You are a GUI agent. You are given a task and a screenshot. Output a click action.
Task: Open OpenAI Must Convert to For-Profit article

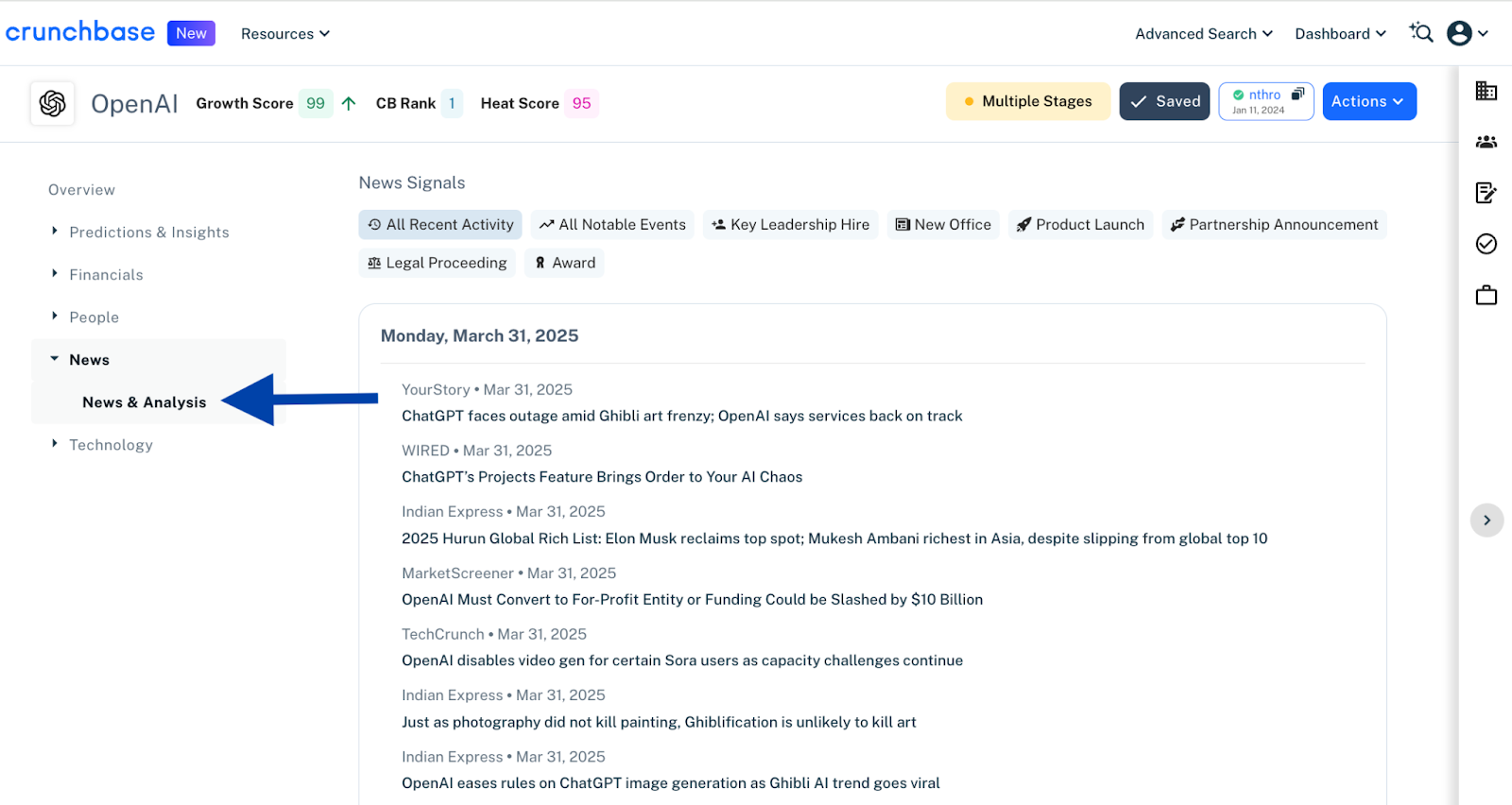coord(692,600)
